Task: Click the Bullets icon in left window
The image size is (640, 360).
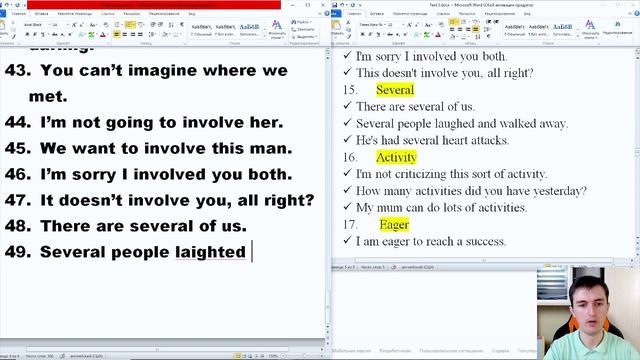Action: [118, 25]
